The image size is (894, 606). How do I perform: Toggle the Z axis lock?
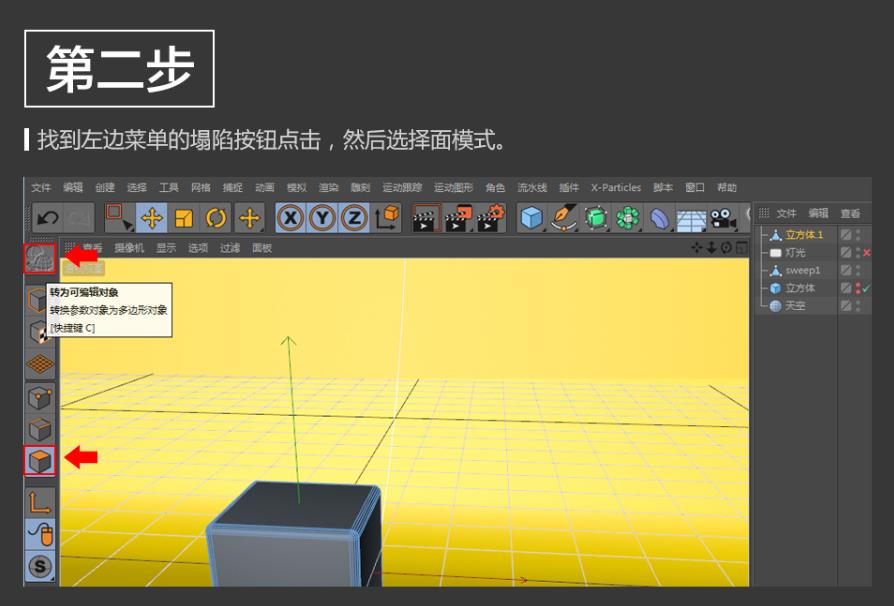[x=354, y=217]
